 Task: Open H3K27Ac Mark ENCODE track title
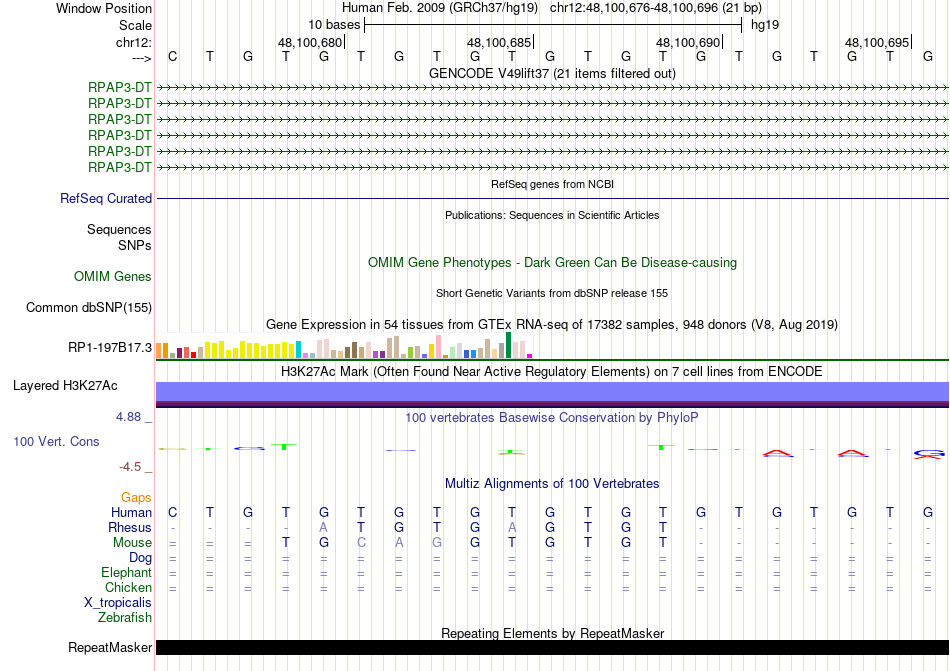coord(552,371)
